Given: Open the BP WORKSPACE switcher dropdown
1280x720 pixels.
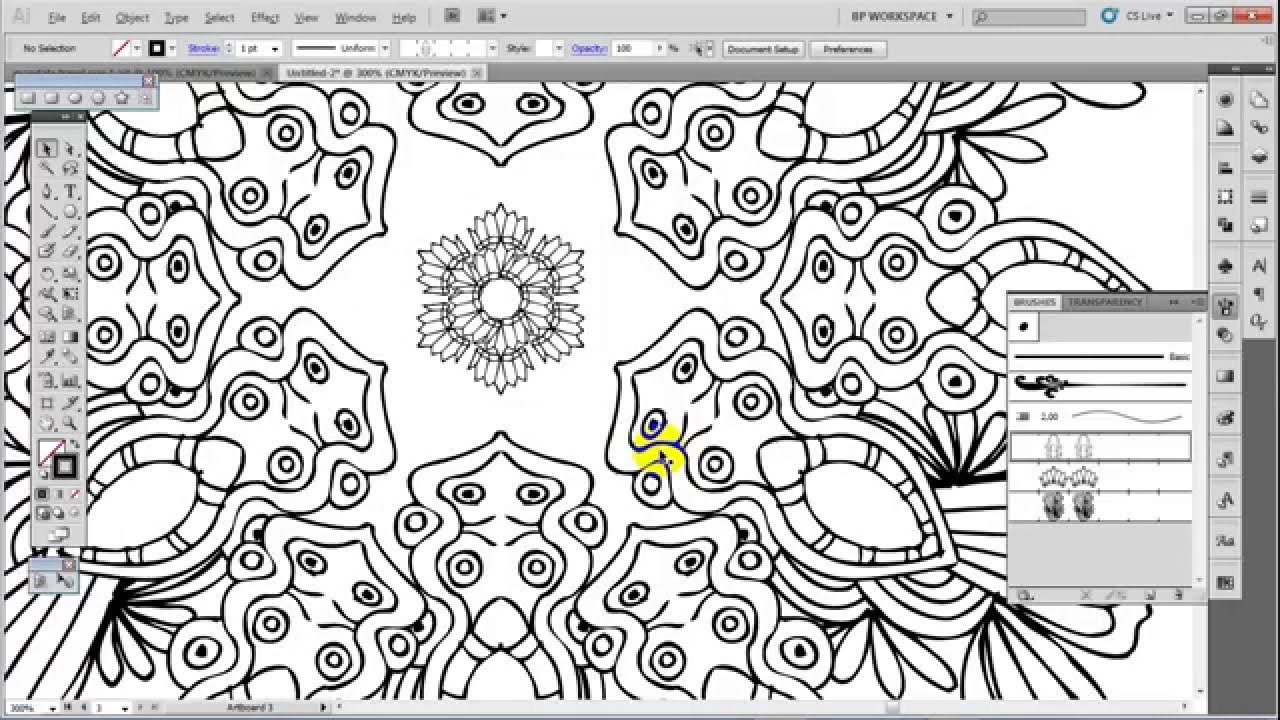Looking at the screenshot, I should pos(901,16).
